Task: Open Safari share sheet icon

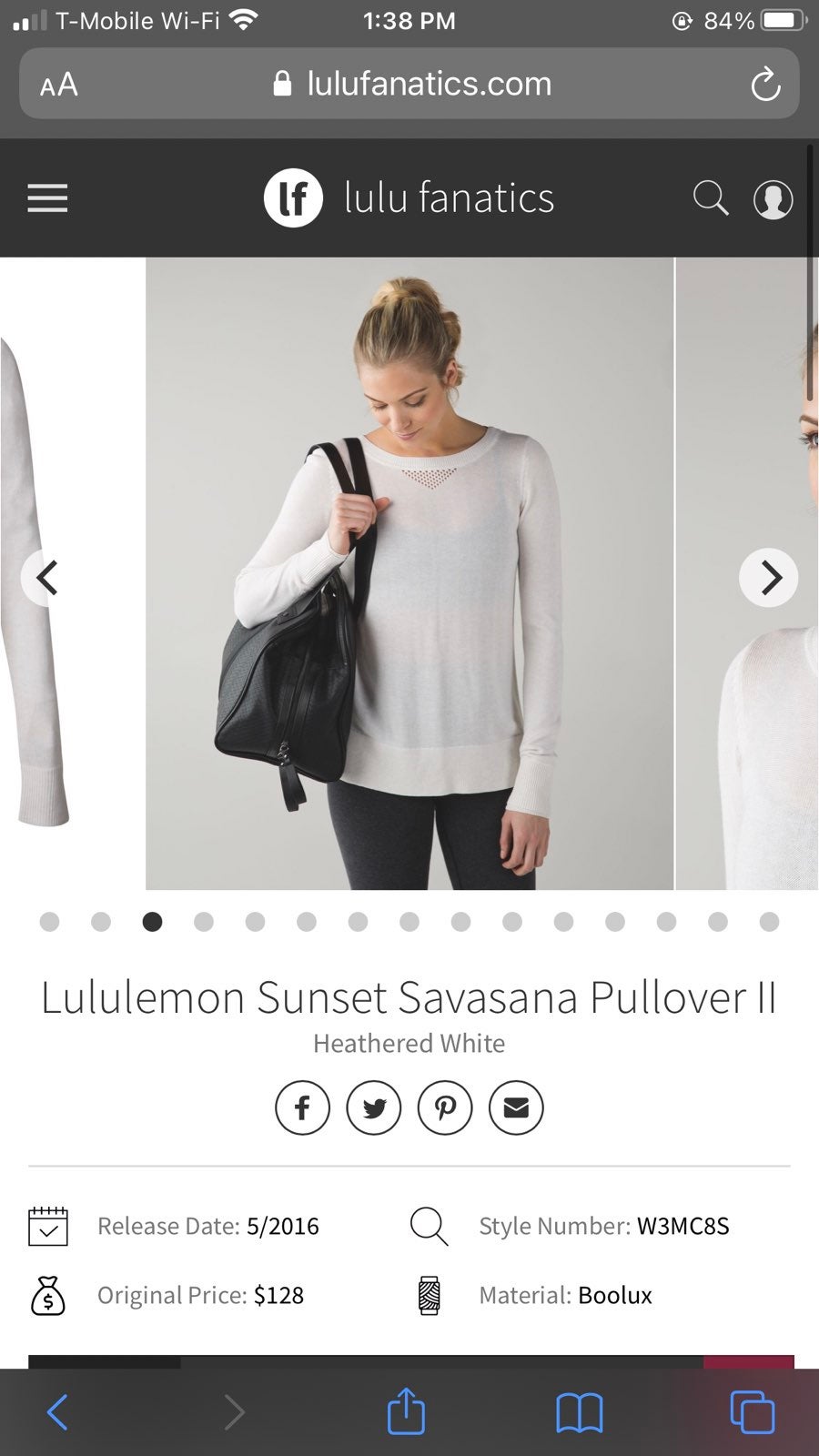Action: click(x=406, y=1410)
